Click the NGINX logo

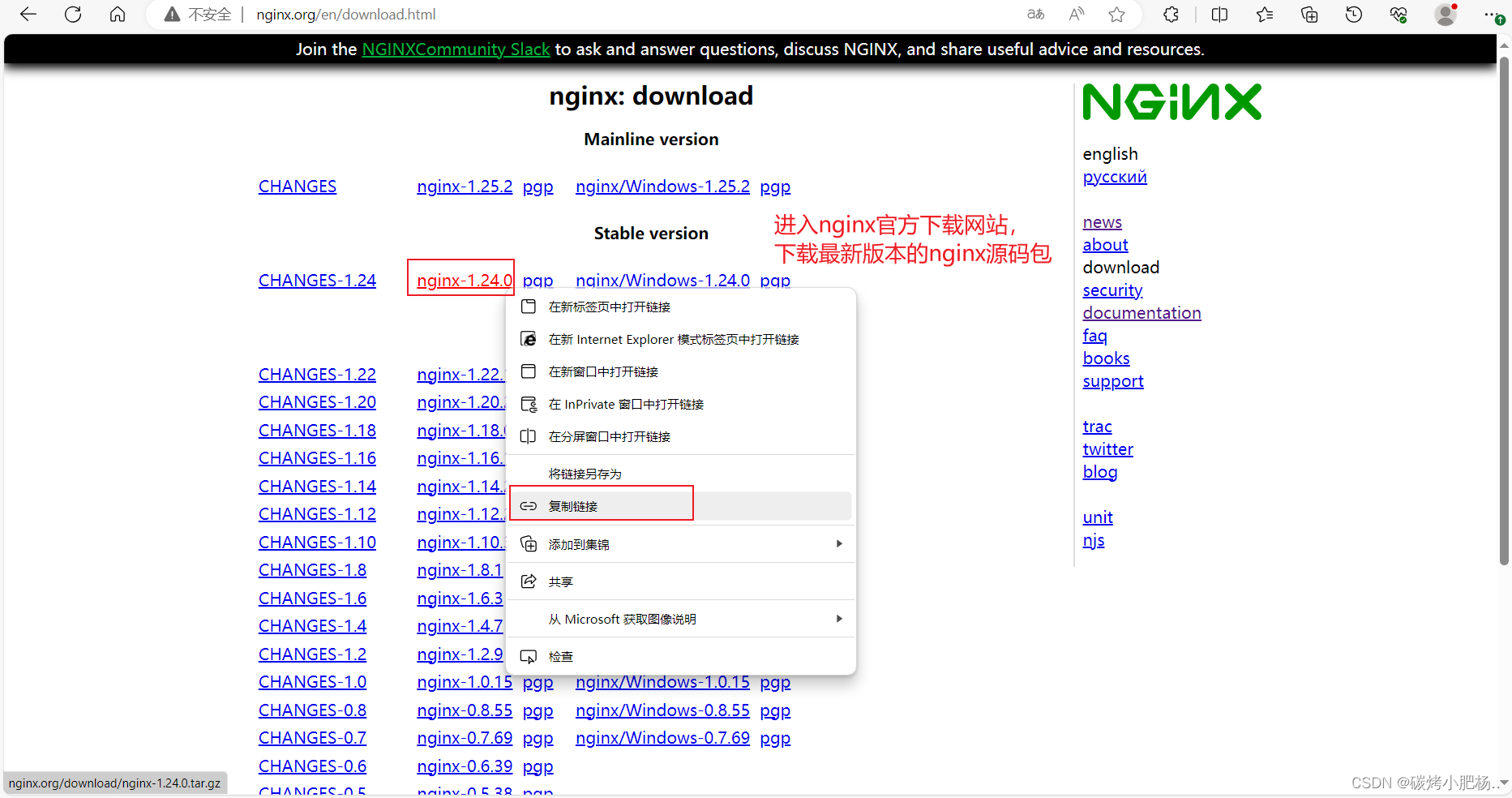pyautogui.click(x=1172, y=102)
